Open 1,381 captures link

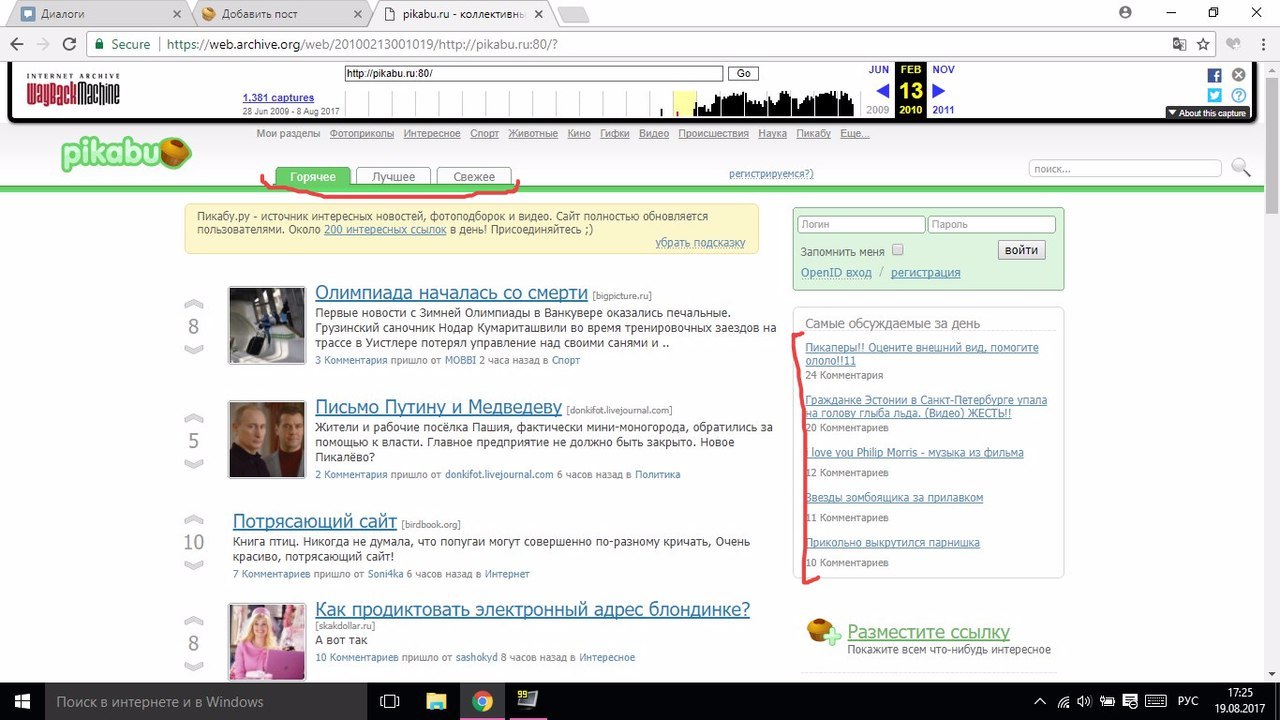(x=278, y=98)
